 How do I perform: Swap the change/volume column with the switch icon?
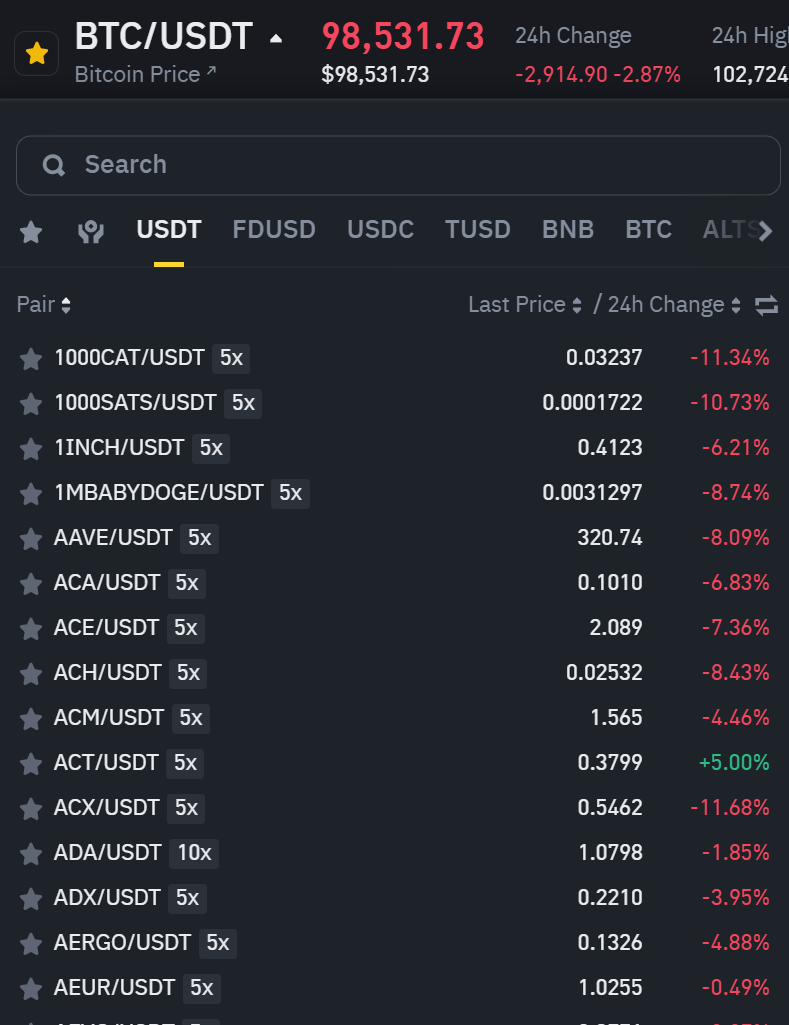pos(766,305)
